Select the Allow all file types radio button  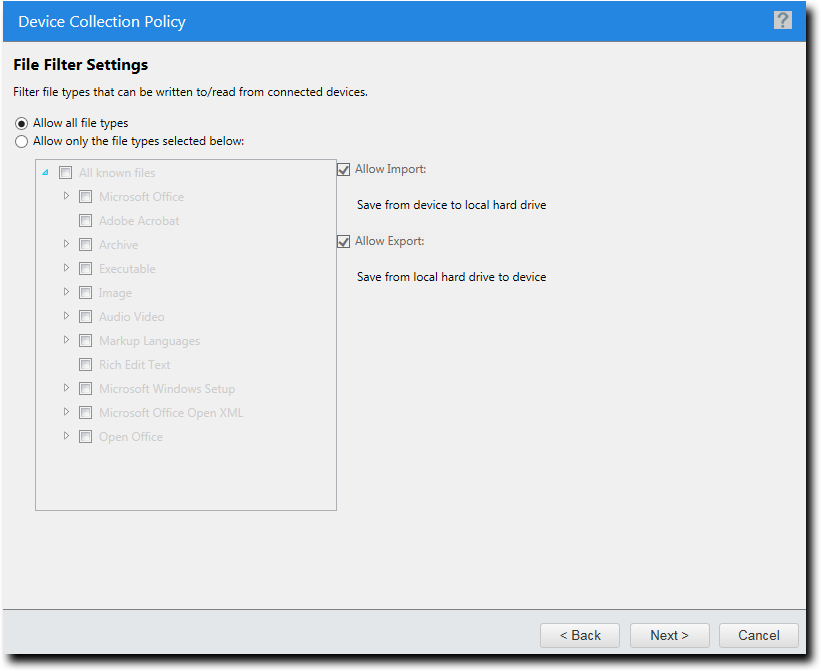click(21, 122)
